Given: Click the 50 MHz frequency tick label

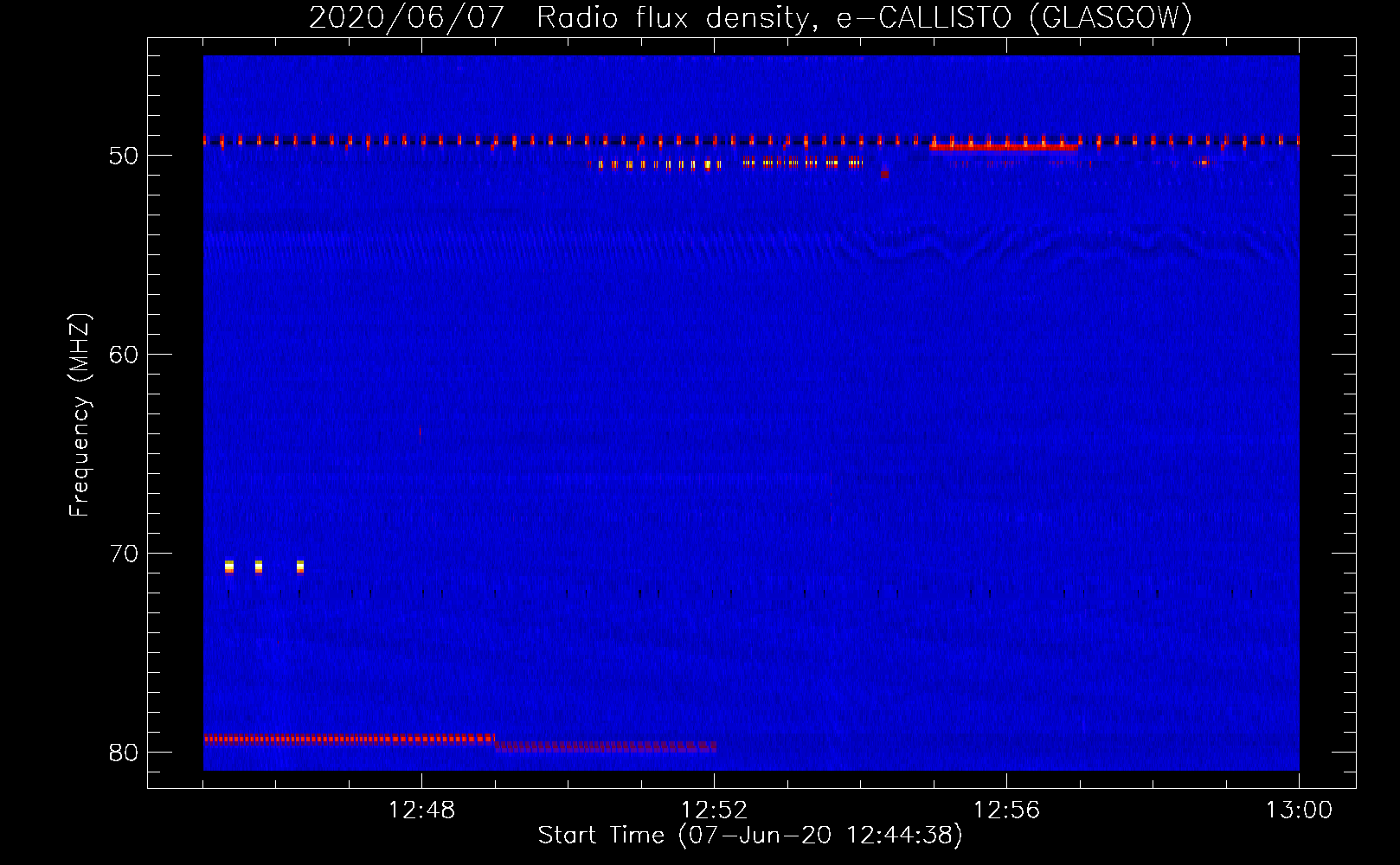Looking at the screenshot, I should click(x=124, y=156).
